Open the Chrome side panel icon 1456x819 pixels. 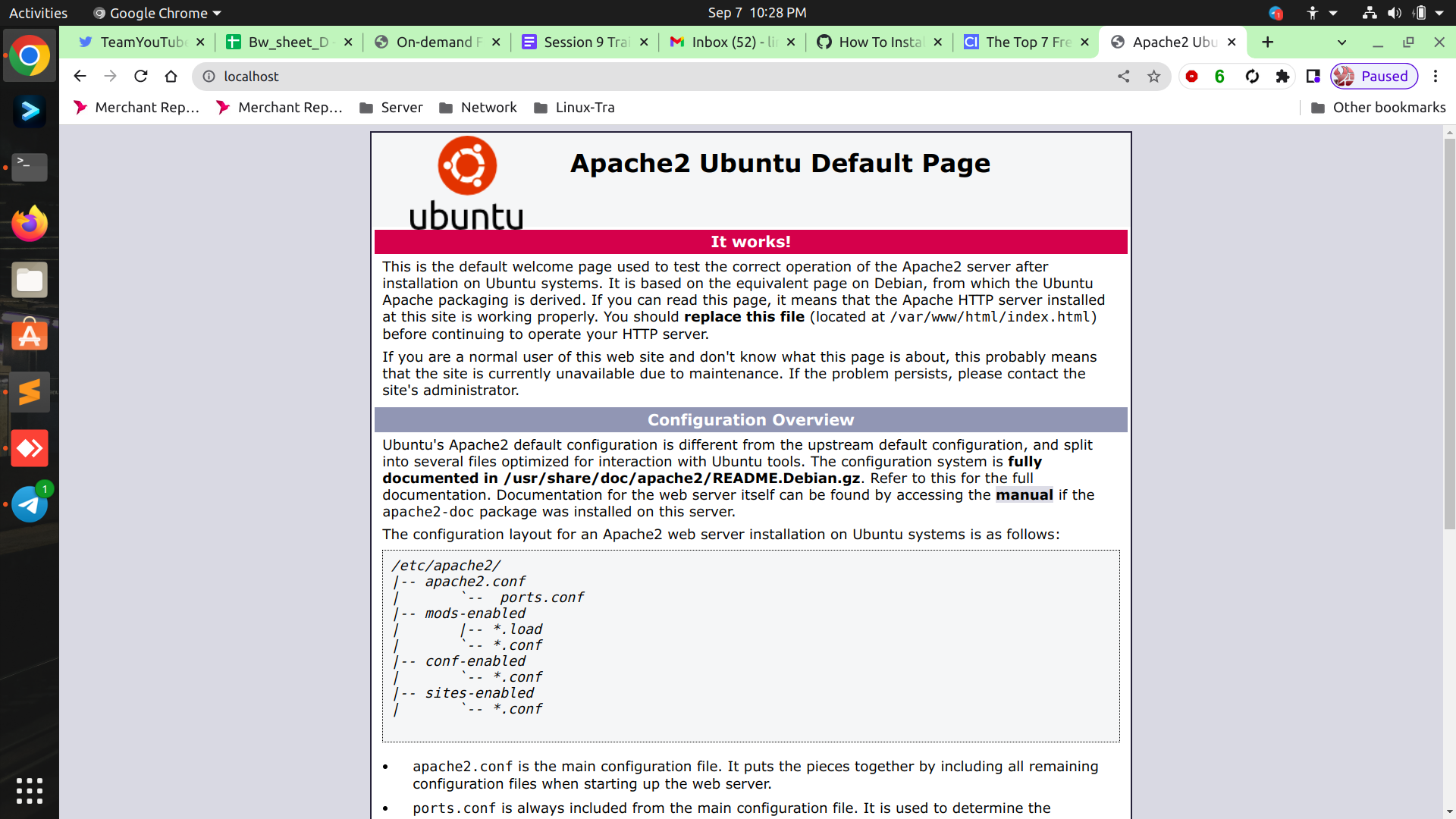tap(1313, 76)
